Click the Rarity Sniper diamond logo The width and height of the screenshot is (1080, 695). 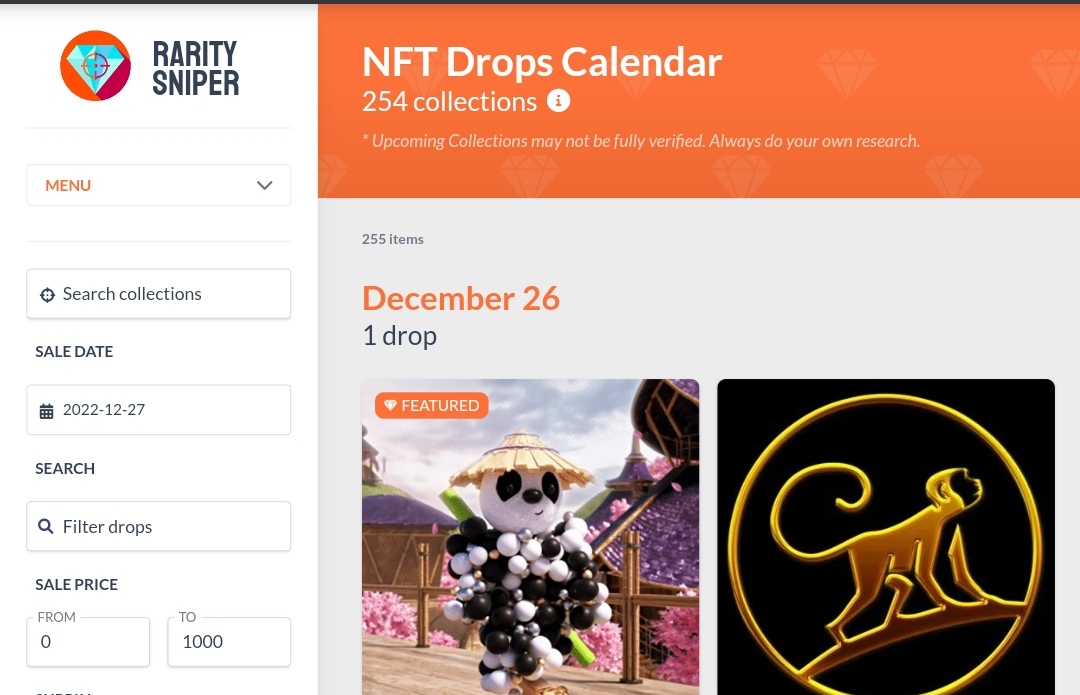(x=95, y=65)
